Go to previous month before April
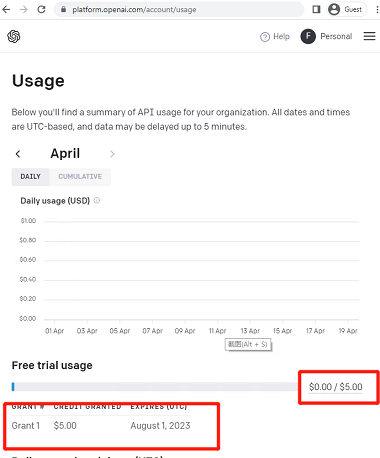The width and height of the screenshot is (380, 458). (x=18, y=154)
